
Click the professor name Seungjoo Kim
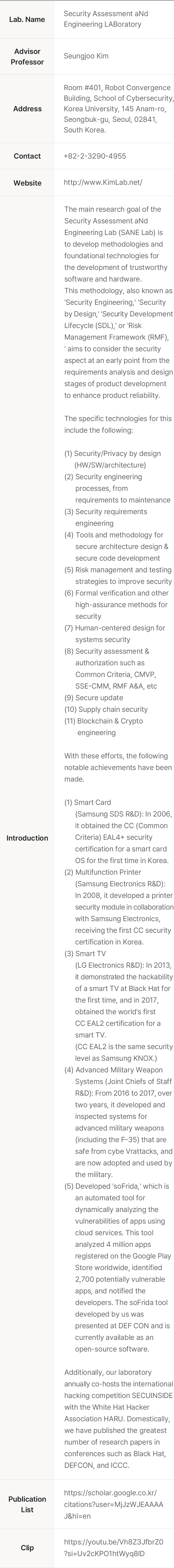[x=86, y=56]
